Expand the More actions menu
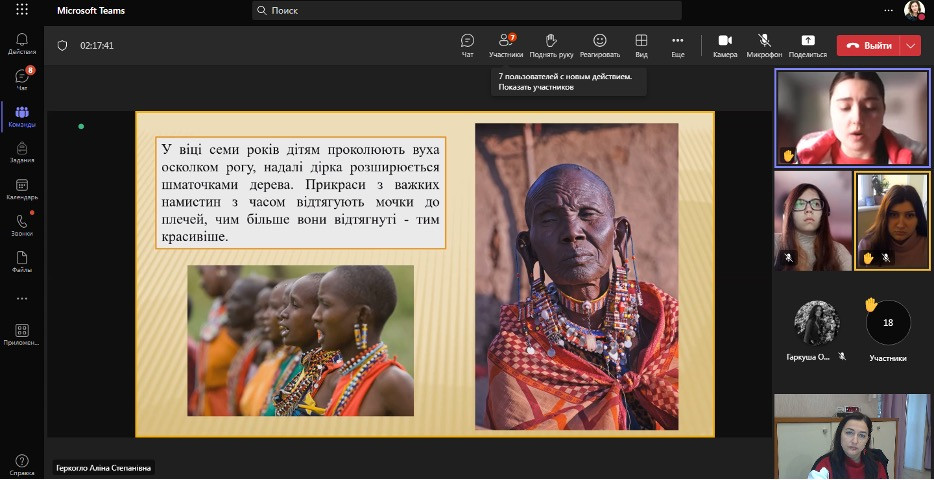 pyautogui.click(x=678, y=44)
